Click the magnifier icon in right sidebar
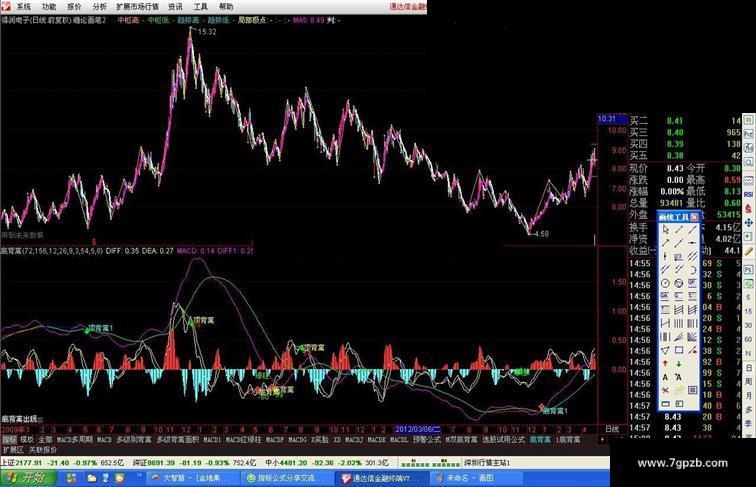756x487 pixels. pos(748,161)
